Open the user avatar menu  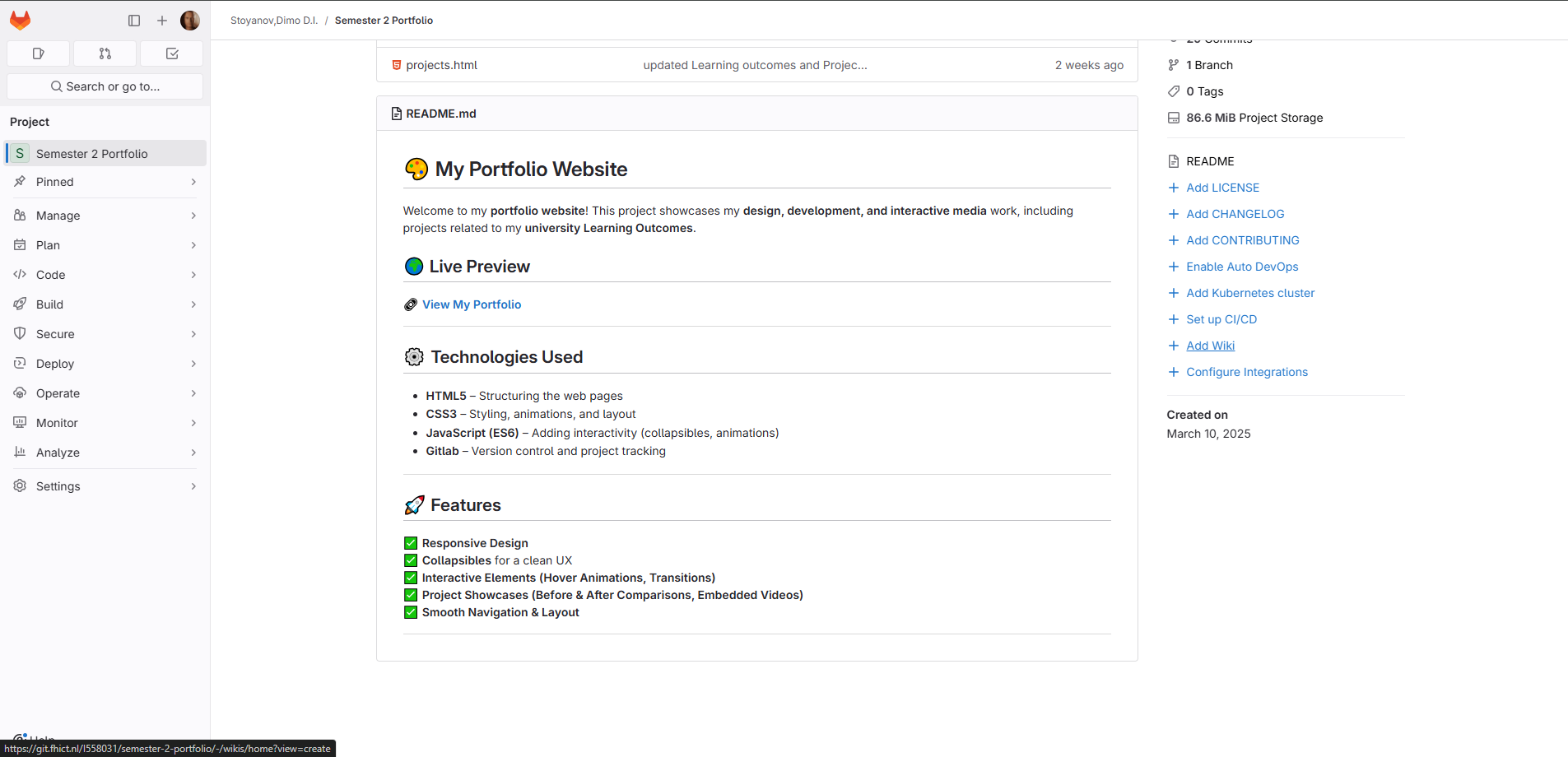(190, 21)
